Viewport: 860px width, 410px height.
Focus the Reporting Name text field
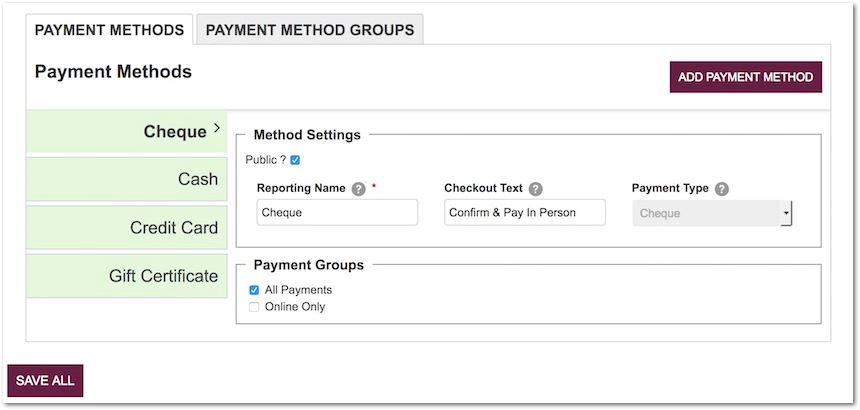[x=337, y=213]
